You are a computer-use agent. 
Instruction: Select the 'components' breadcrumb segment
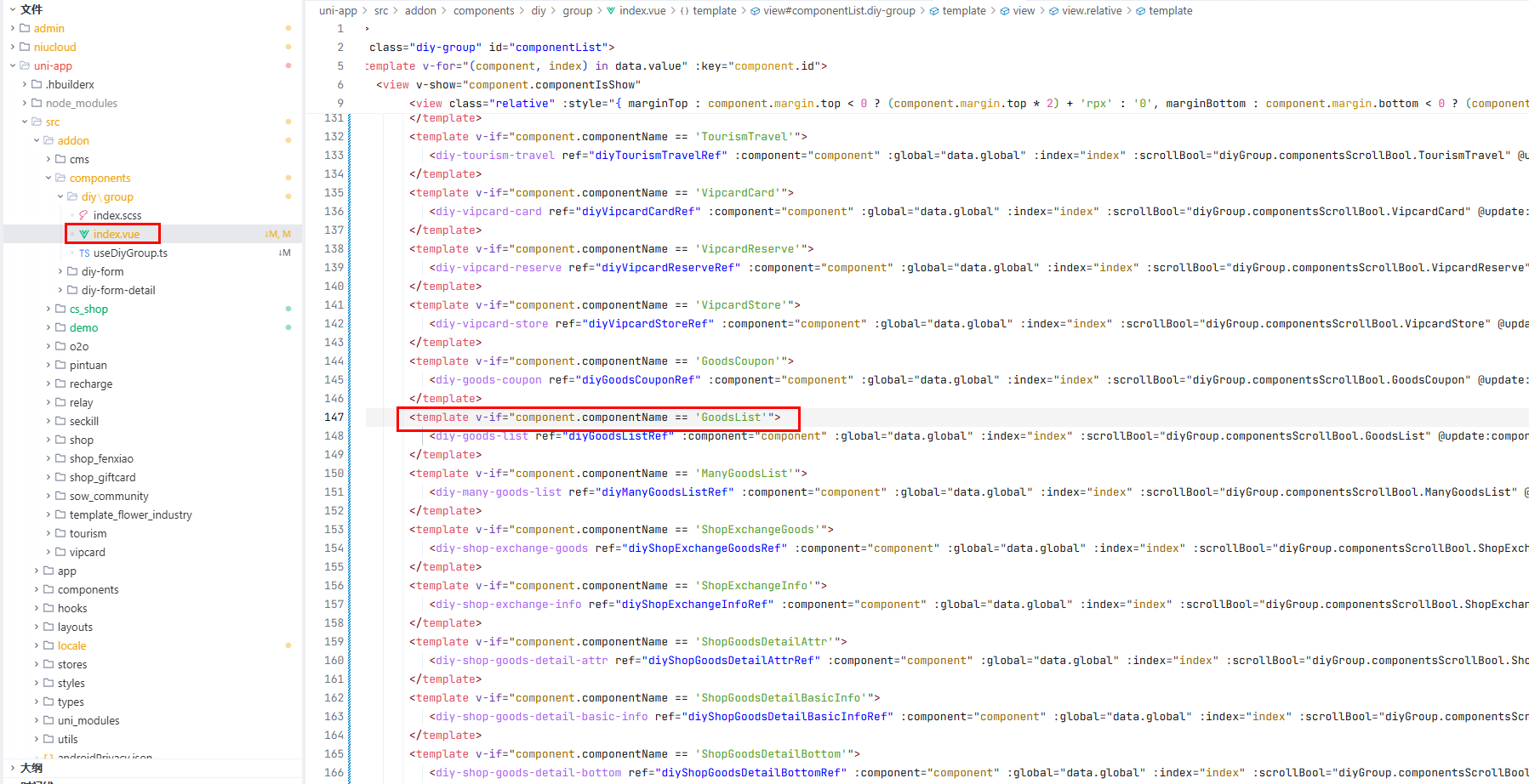483,11
